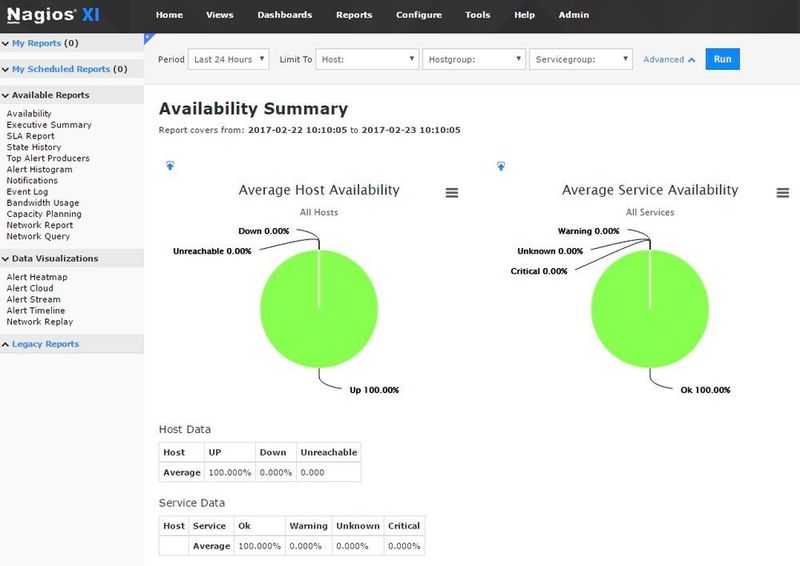Open the Network Report link

click(x=40, y=225)
